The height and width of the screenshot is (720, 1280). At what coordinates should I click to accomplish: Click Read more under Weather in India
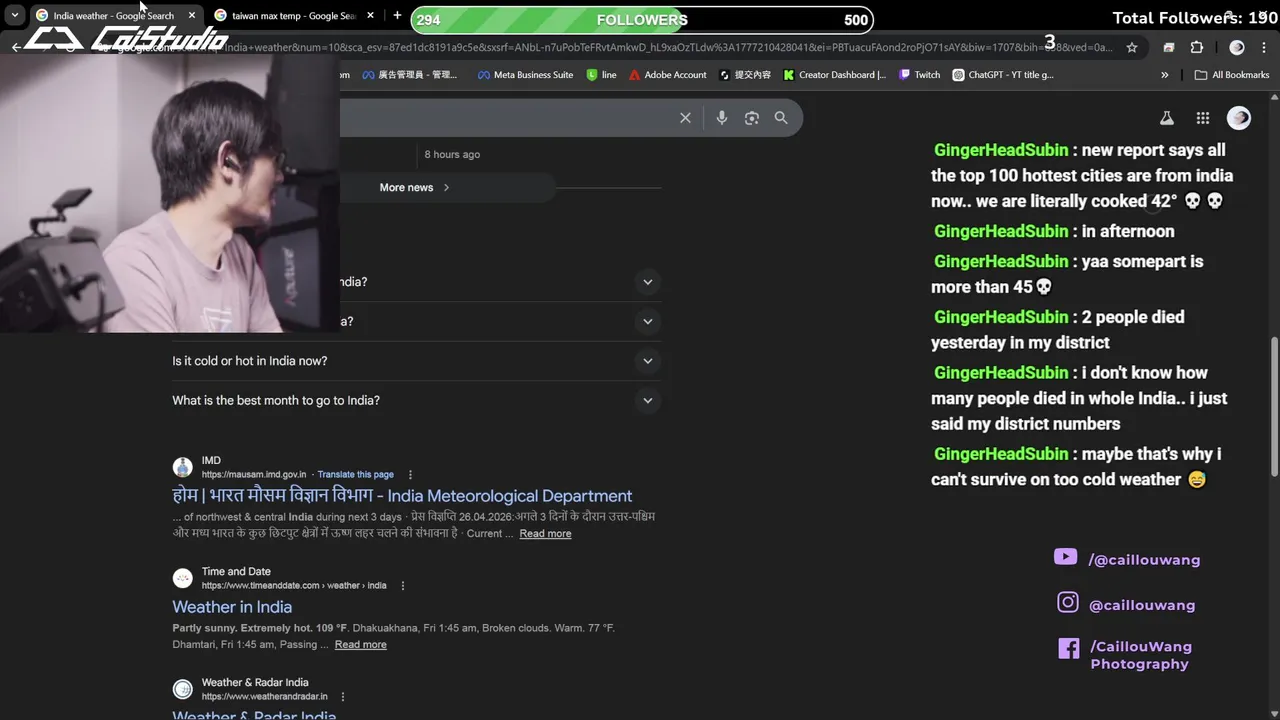360,644
